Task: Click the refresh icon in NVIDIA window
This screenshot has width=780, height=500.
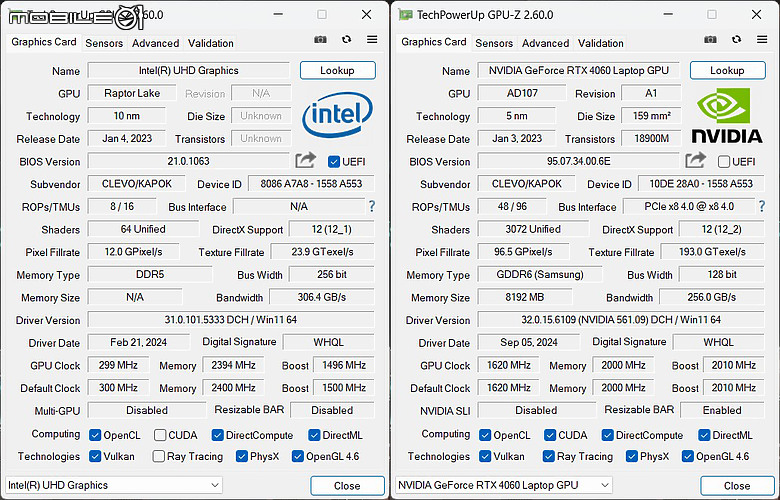Action: point(737,39)
